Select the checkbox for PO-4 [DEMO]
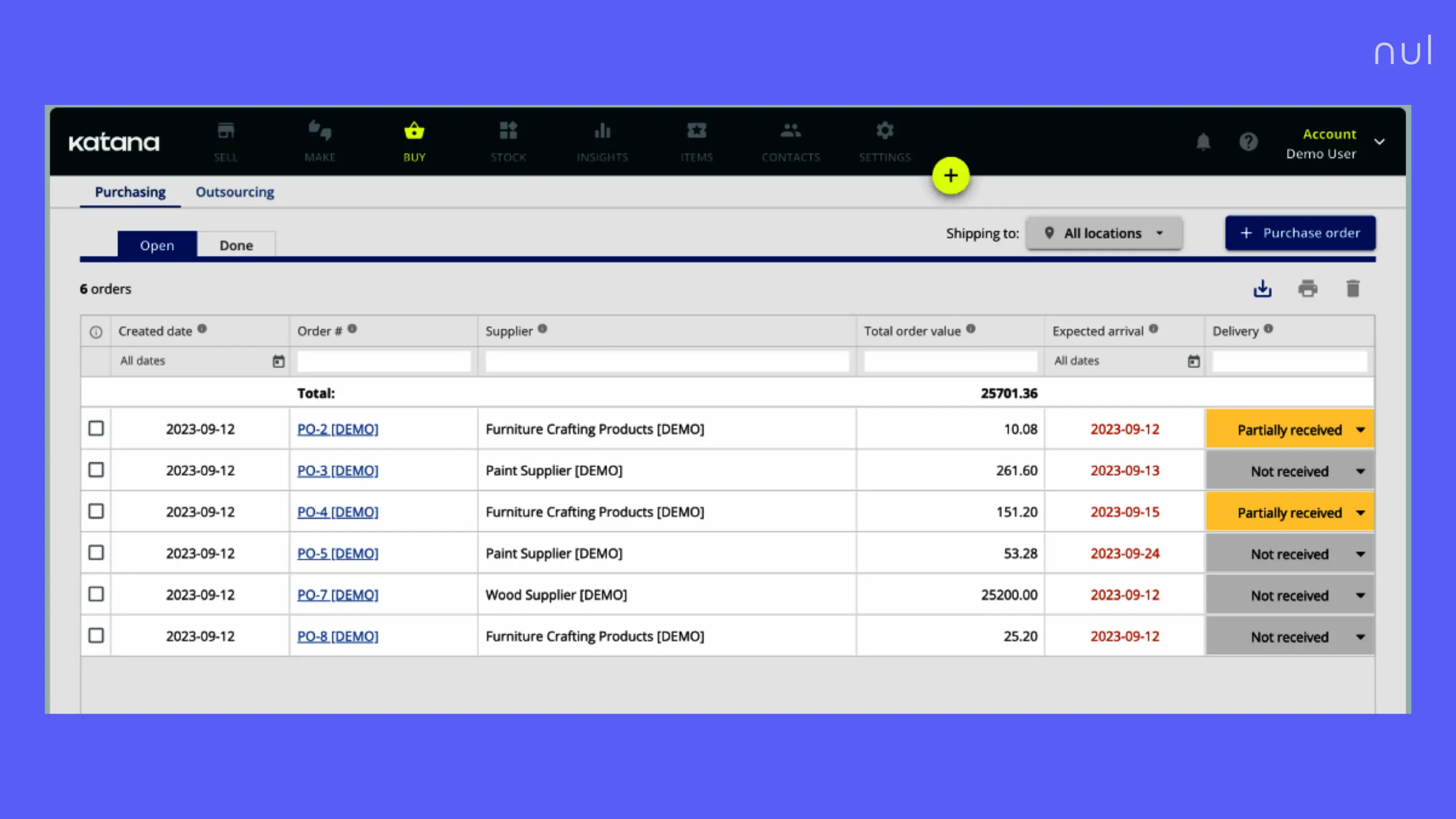The image size is (1456, 819). tap(96, 511)
